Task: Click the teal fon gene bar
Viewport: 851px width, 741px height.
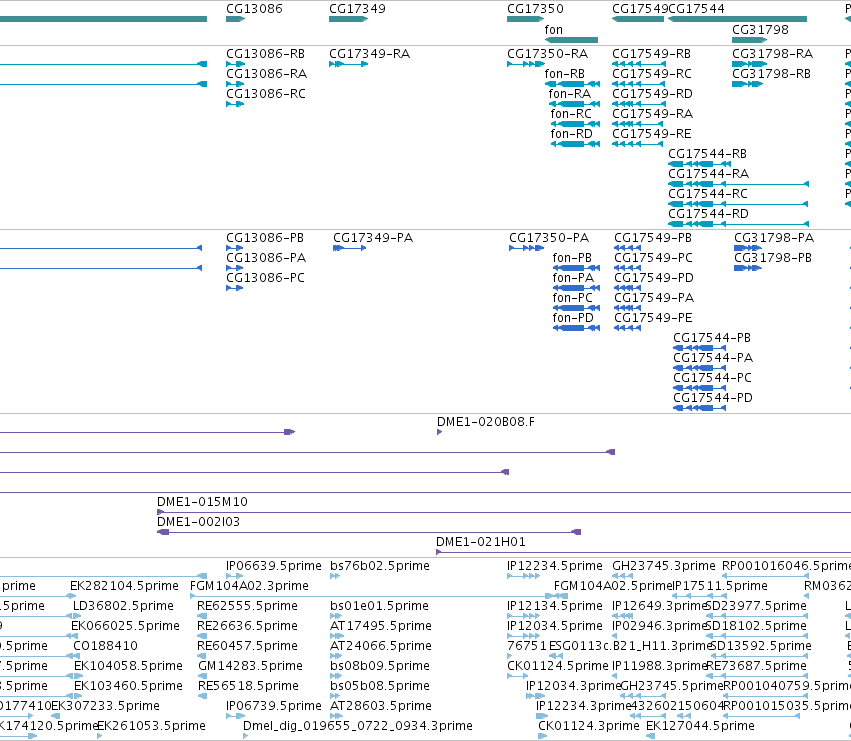Action: [571, 40]
